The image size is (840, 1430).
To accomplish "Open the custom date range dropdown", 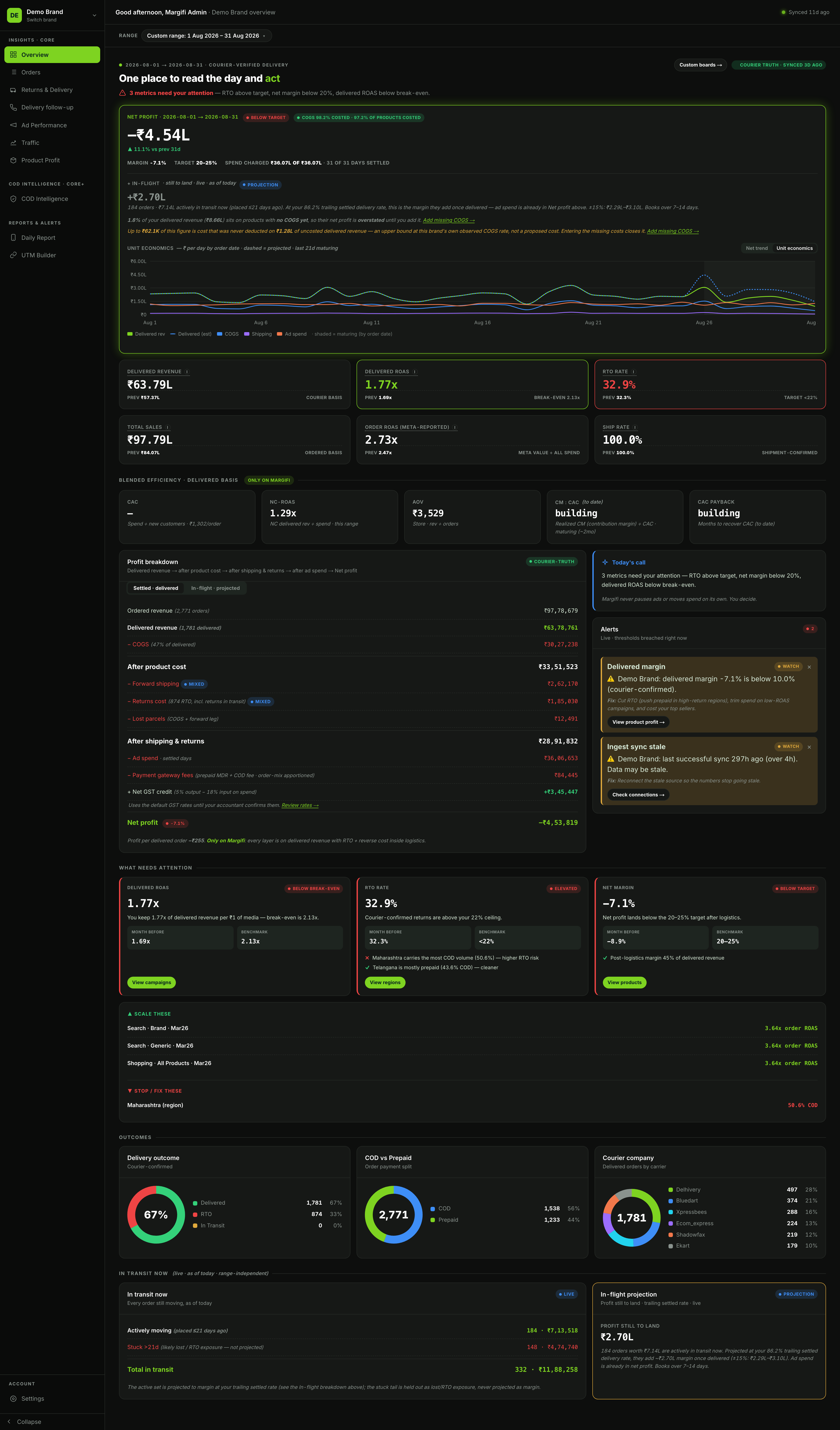I will [206, 36].
